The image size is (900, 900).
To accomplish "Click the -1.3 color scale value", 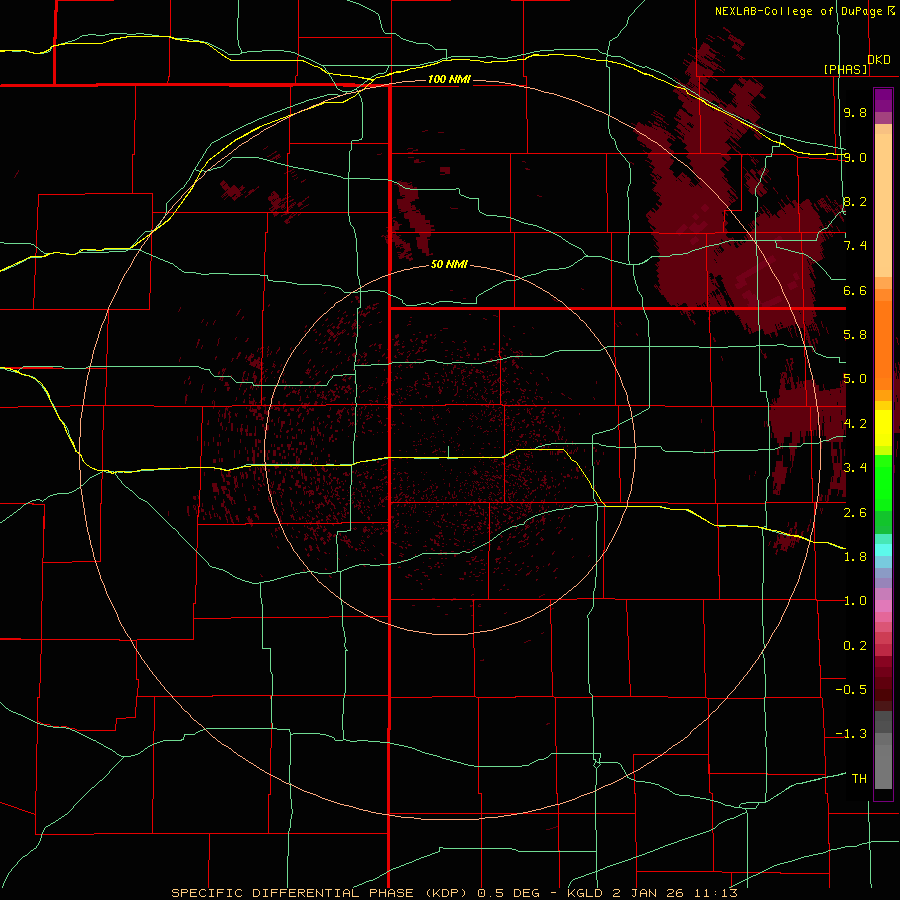I will tap(851, 734).
